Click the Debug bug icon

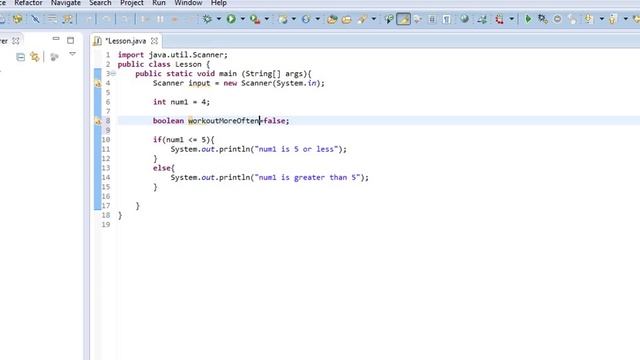coord(207,19)
